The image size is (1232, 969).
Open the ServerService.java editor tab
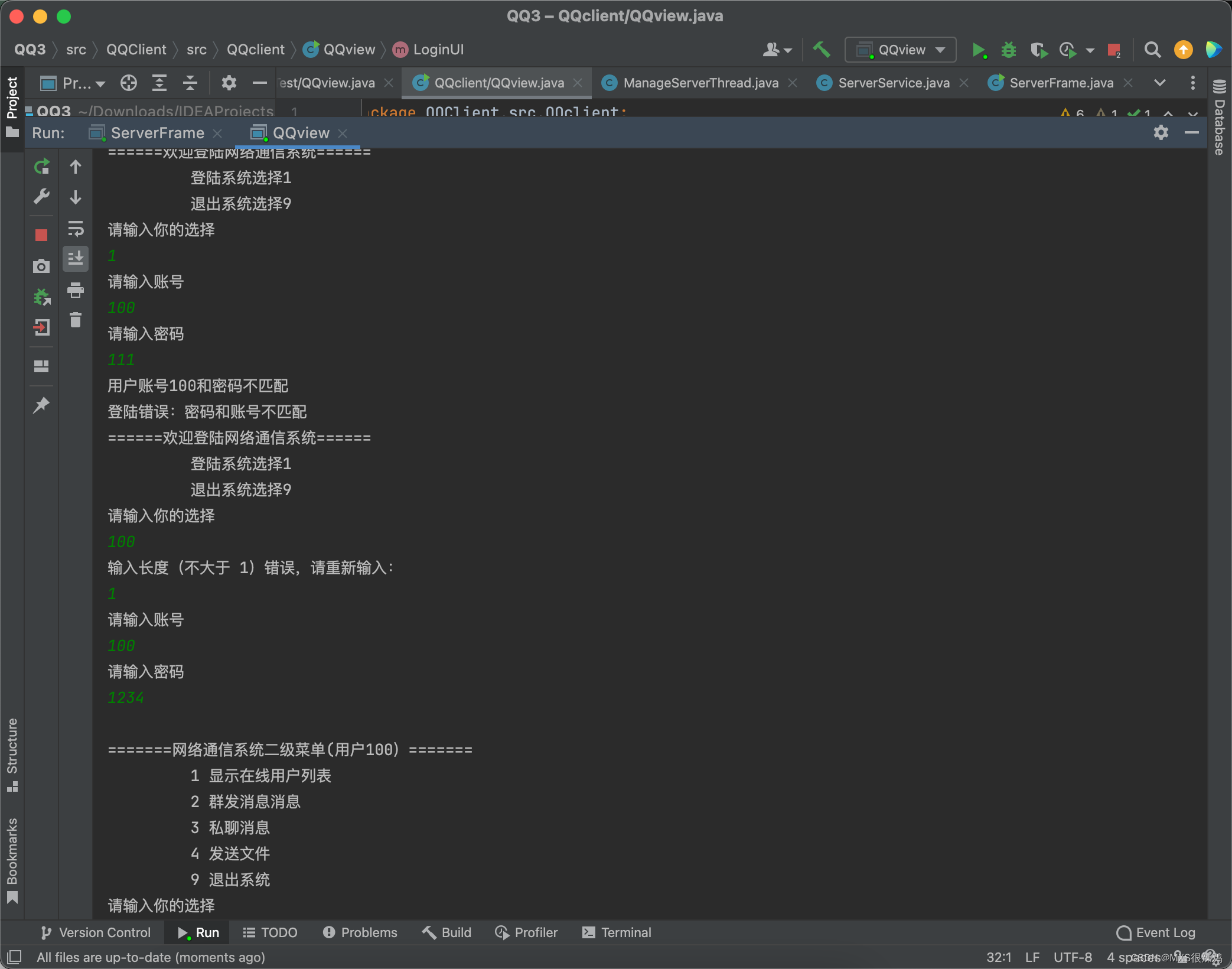[x=893, y=83]
